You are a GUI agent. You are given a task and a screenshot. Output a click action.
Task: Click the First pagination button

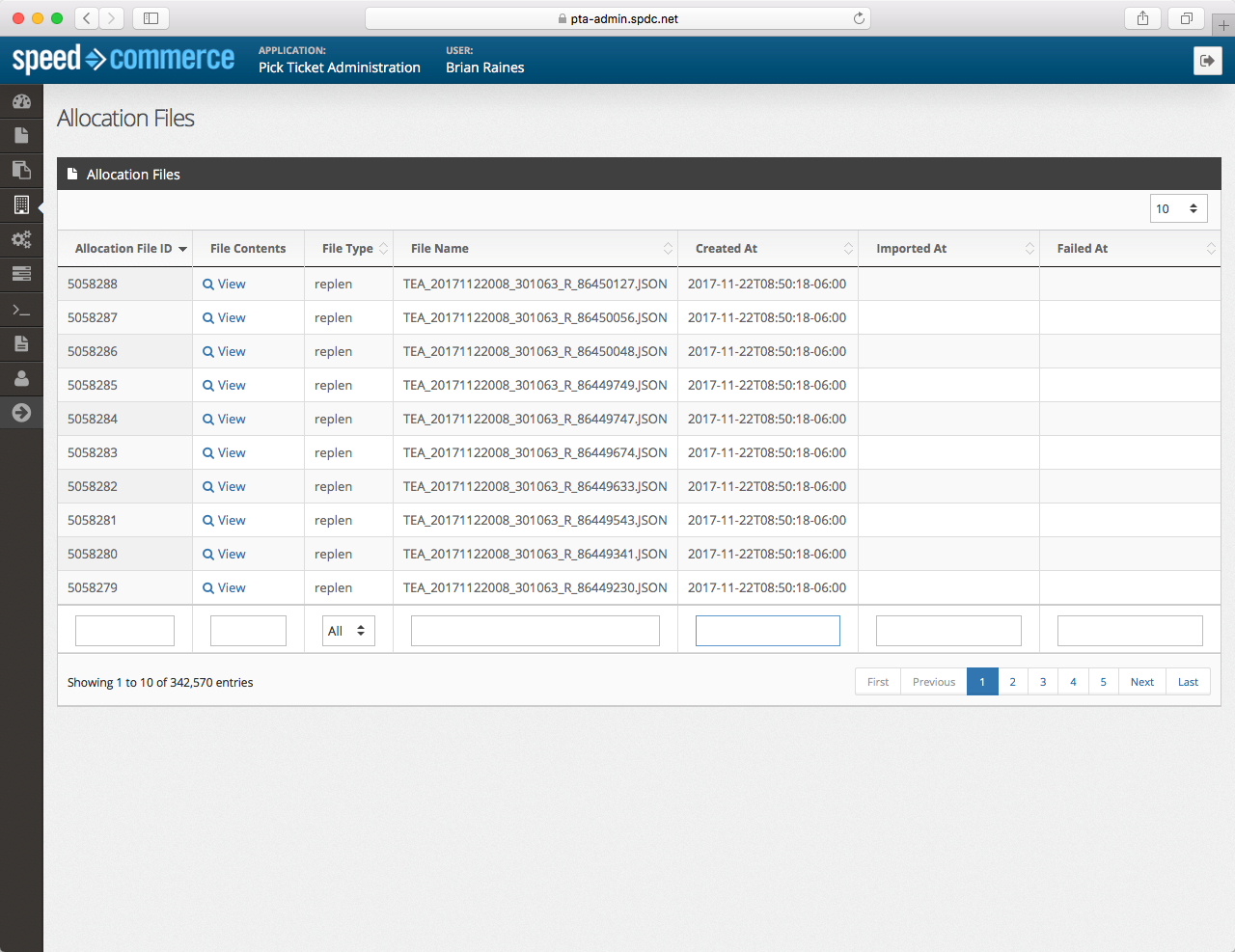tap(878, 682)
